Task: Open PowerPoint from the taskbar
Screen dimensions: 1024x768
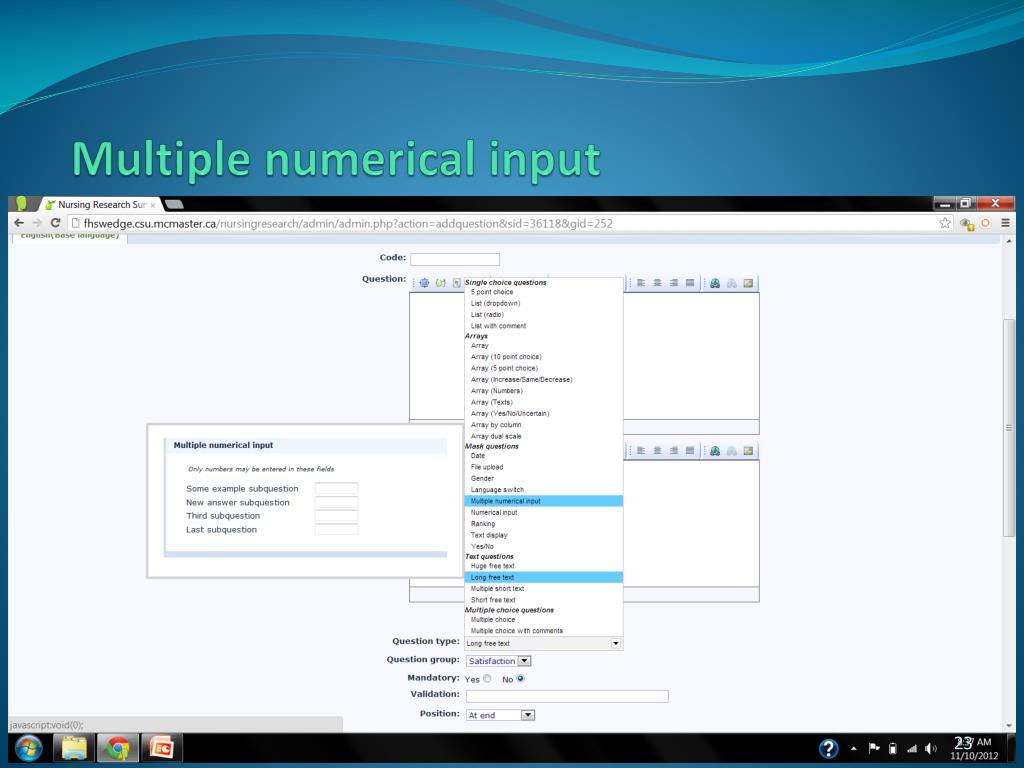Action: 161,748
